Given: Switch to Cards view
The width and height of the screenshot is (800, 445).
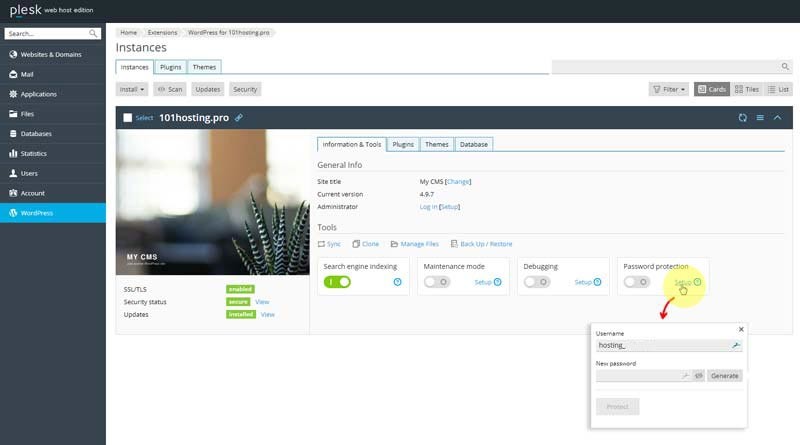Looking at the screenshot, I should [712, 89].
